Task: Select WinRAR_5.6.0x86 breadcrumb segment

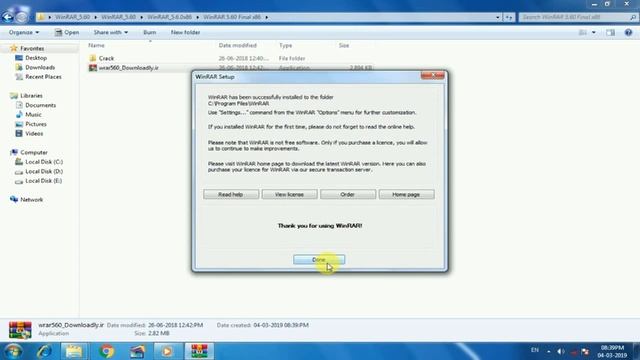Action: point(169,17)
